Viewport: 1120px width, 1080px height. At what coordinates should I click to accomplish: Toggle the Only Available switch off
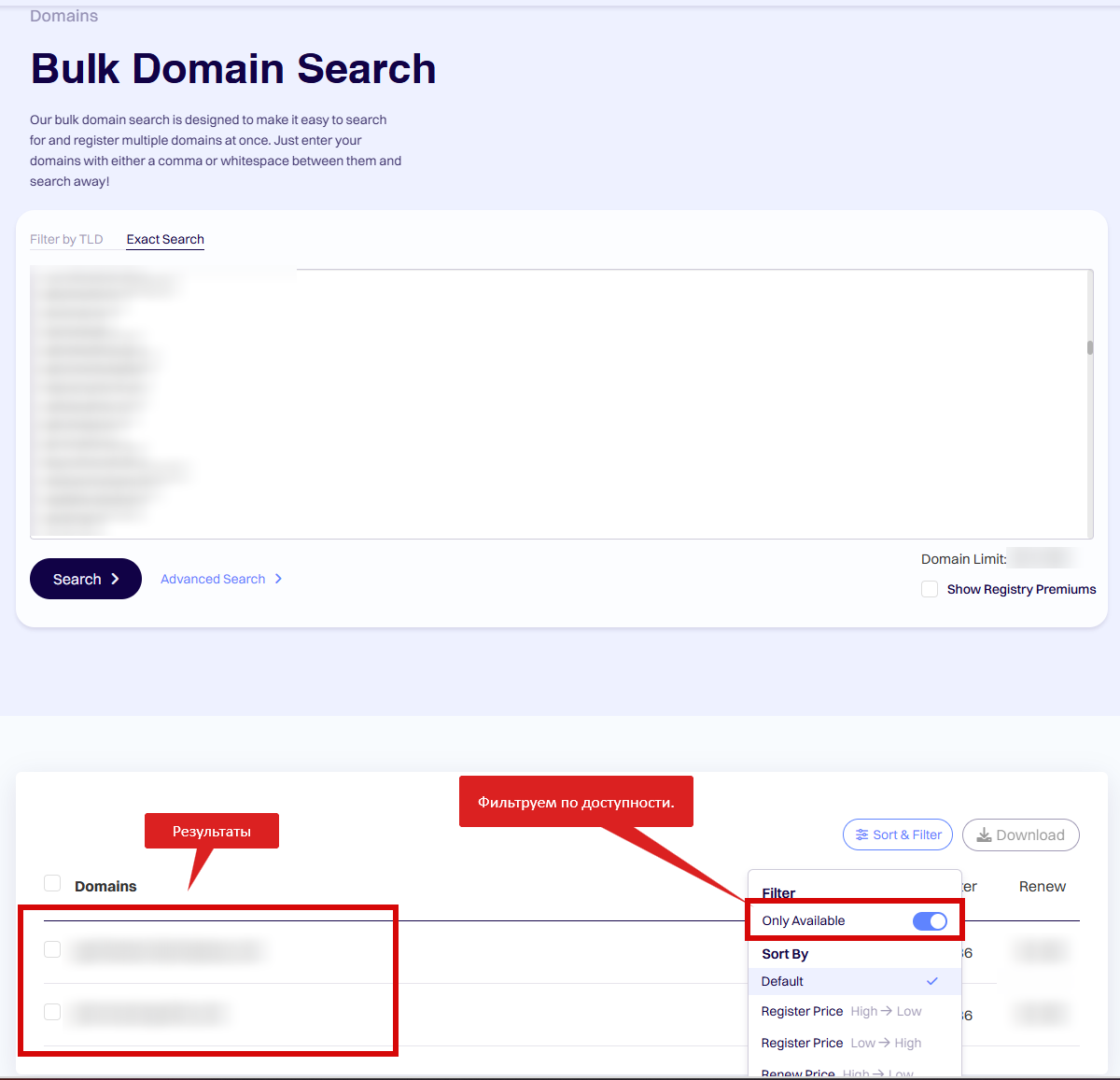tap(930, 921)
